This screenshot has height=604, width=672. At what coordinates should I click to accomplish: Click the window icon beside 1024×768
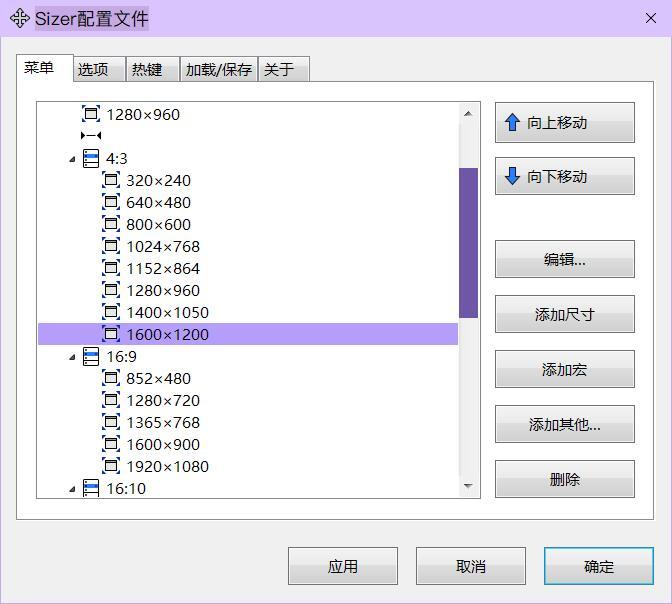tap(111, 246)
